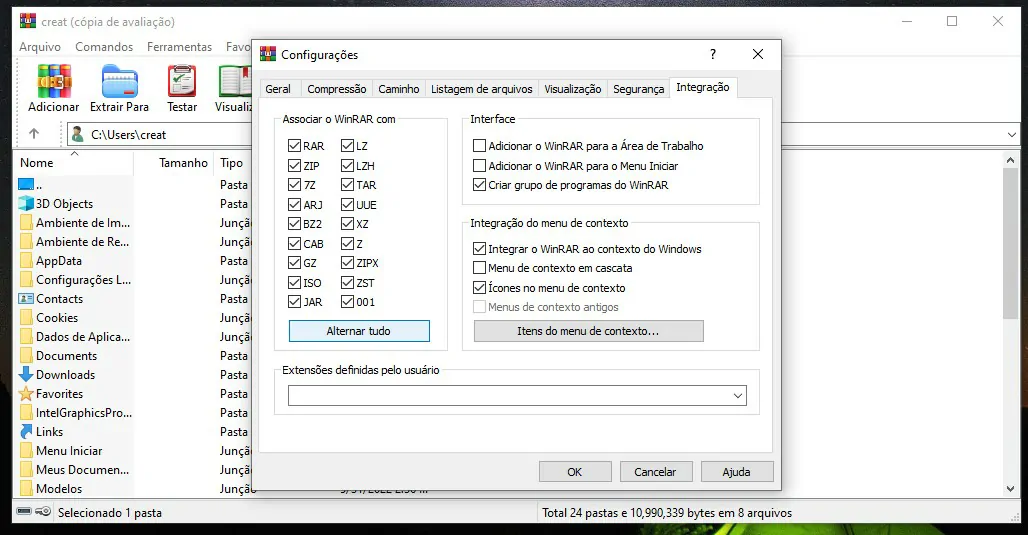Click the help question mark in Configurações
Screen dimensions: 1028x535
coord(713,54)
